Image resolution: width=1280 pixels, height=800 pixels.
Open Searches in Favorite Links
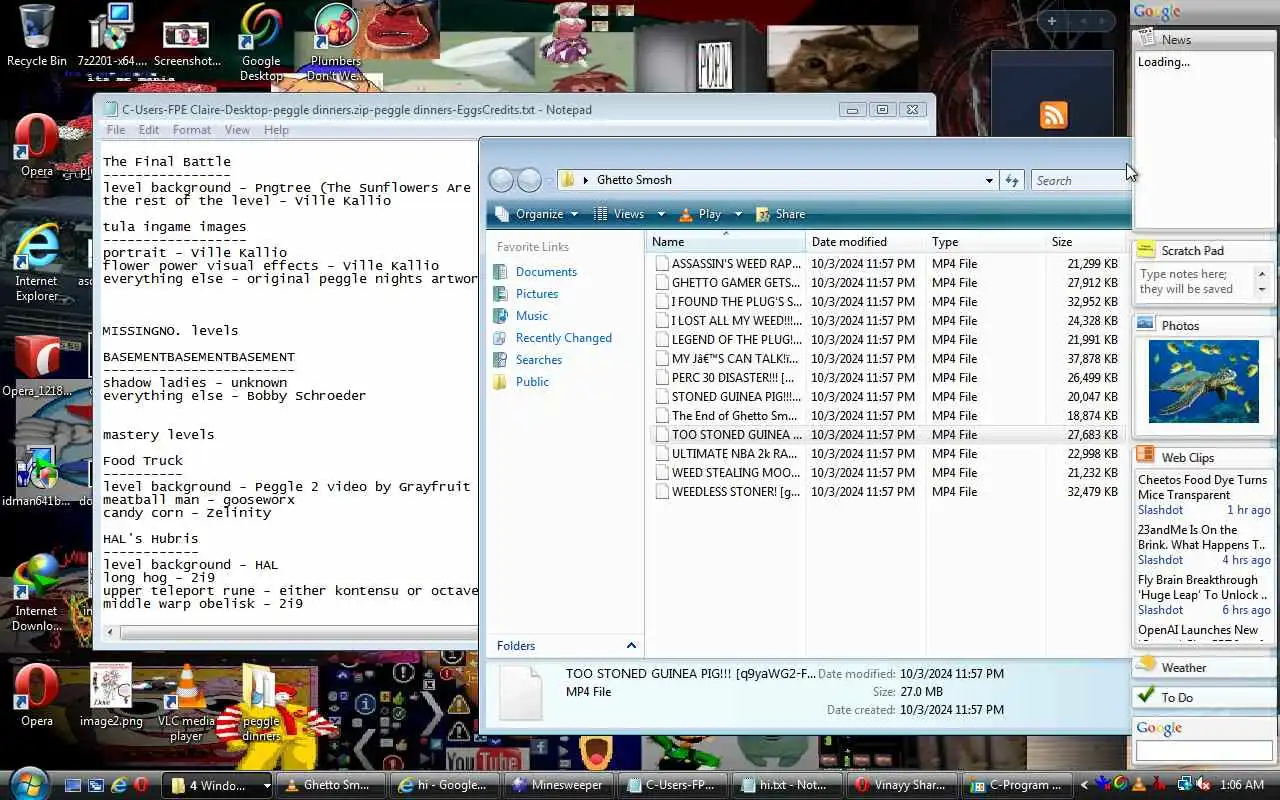539,360
